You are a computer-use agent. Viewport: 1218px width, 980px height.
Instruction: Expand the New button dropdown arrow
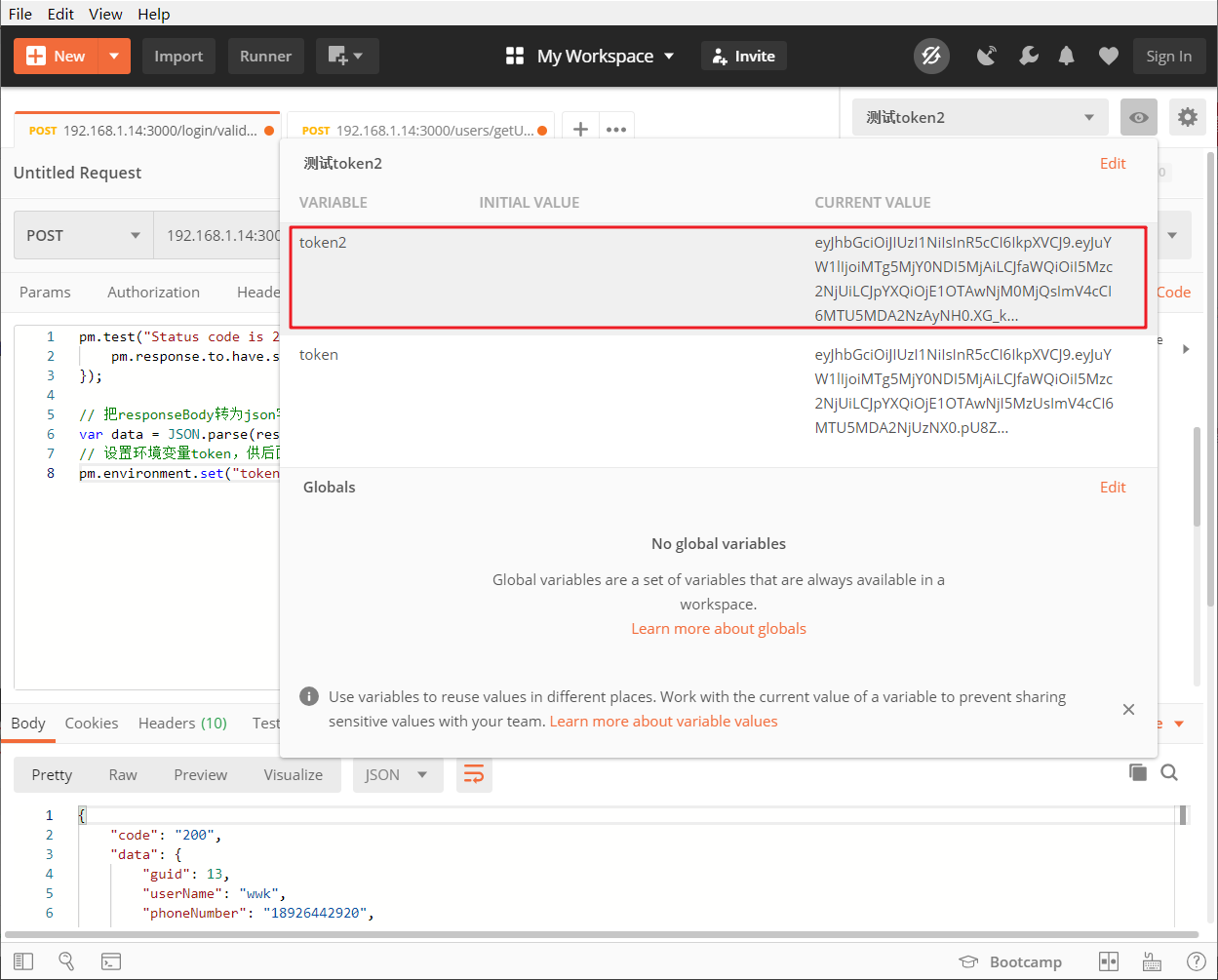114,57
